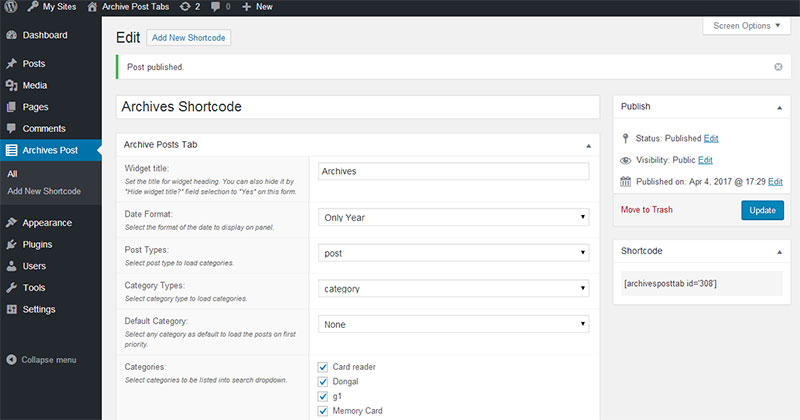The width and height of the screenshot is (800, 420).
Task: Uncheck the Memory Card category
Action: pyautogui.click(x=322, y=411)
